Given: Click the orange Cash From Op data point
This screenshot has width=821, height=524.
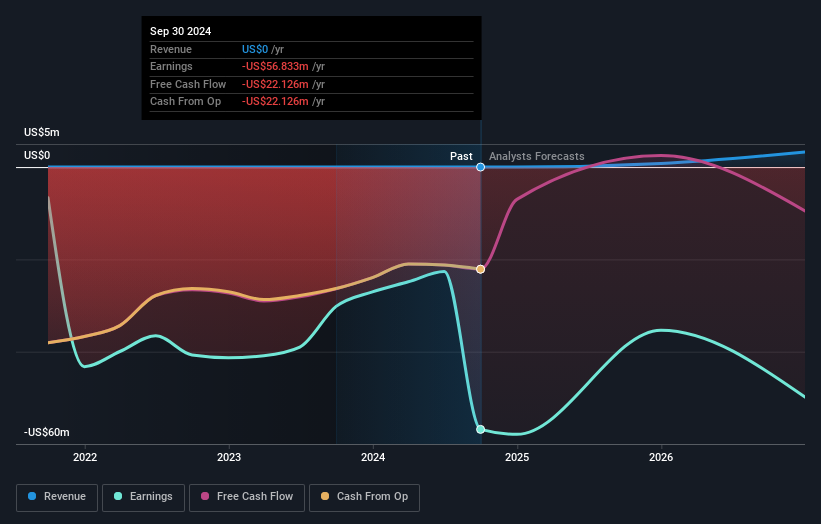Looking at the screenshot, I should [480, 269].
